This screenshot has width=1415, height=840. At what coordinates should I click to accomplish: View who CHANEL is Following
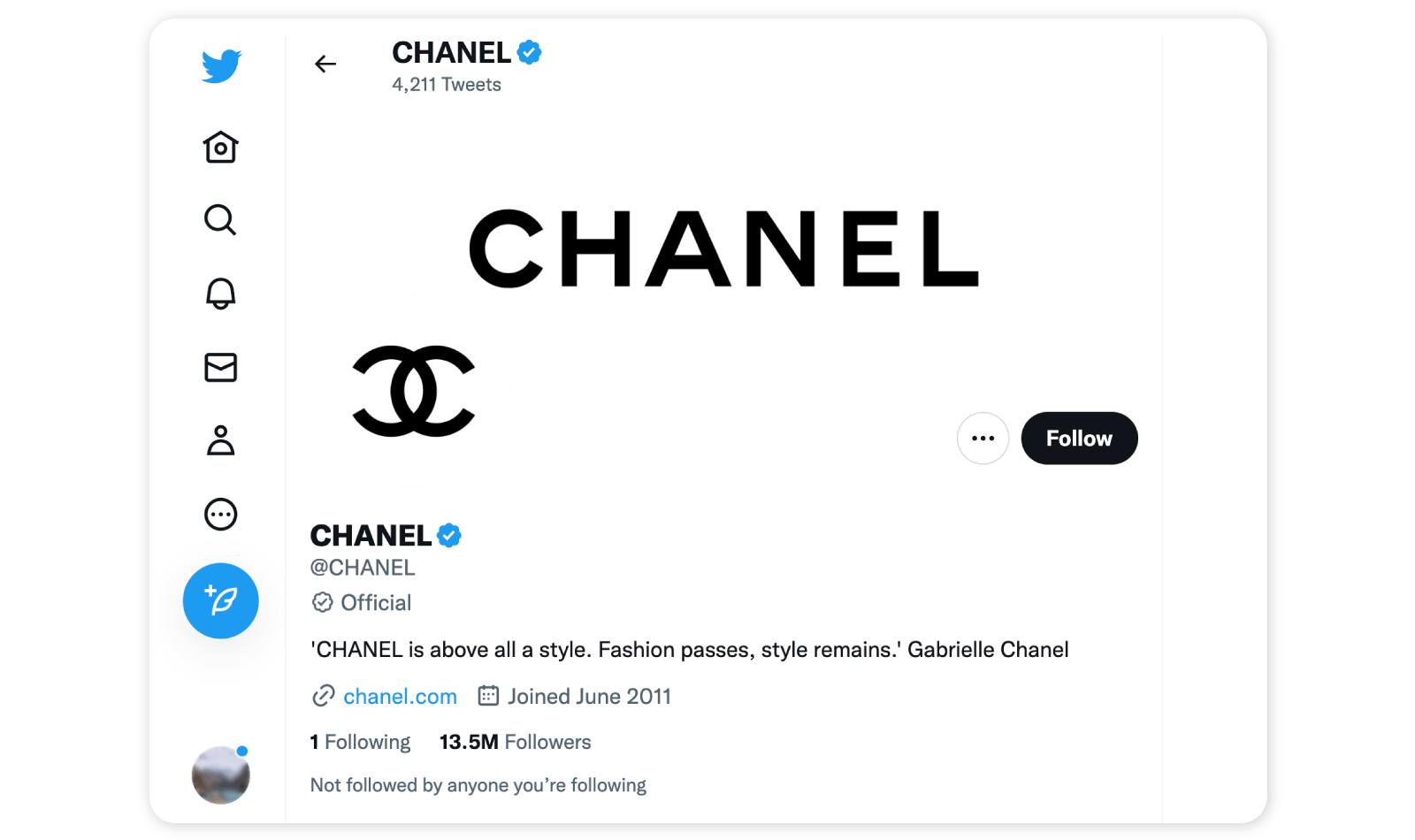[x=359, y=742]
